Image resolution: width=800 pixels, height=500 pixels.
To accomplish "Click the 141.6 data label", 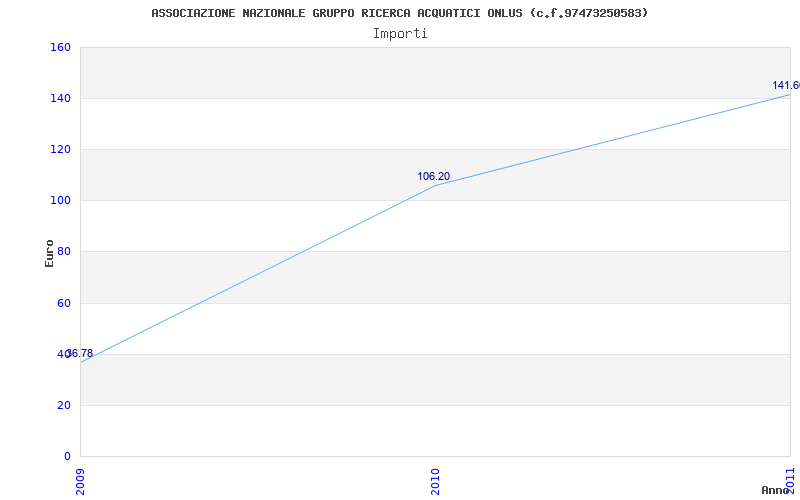I will [786, 85].
